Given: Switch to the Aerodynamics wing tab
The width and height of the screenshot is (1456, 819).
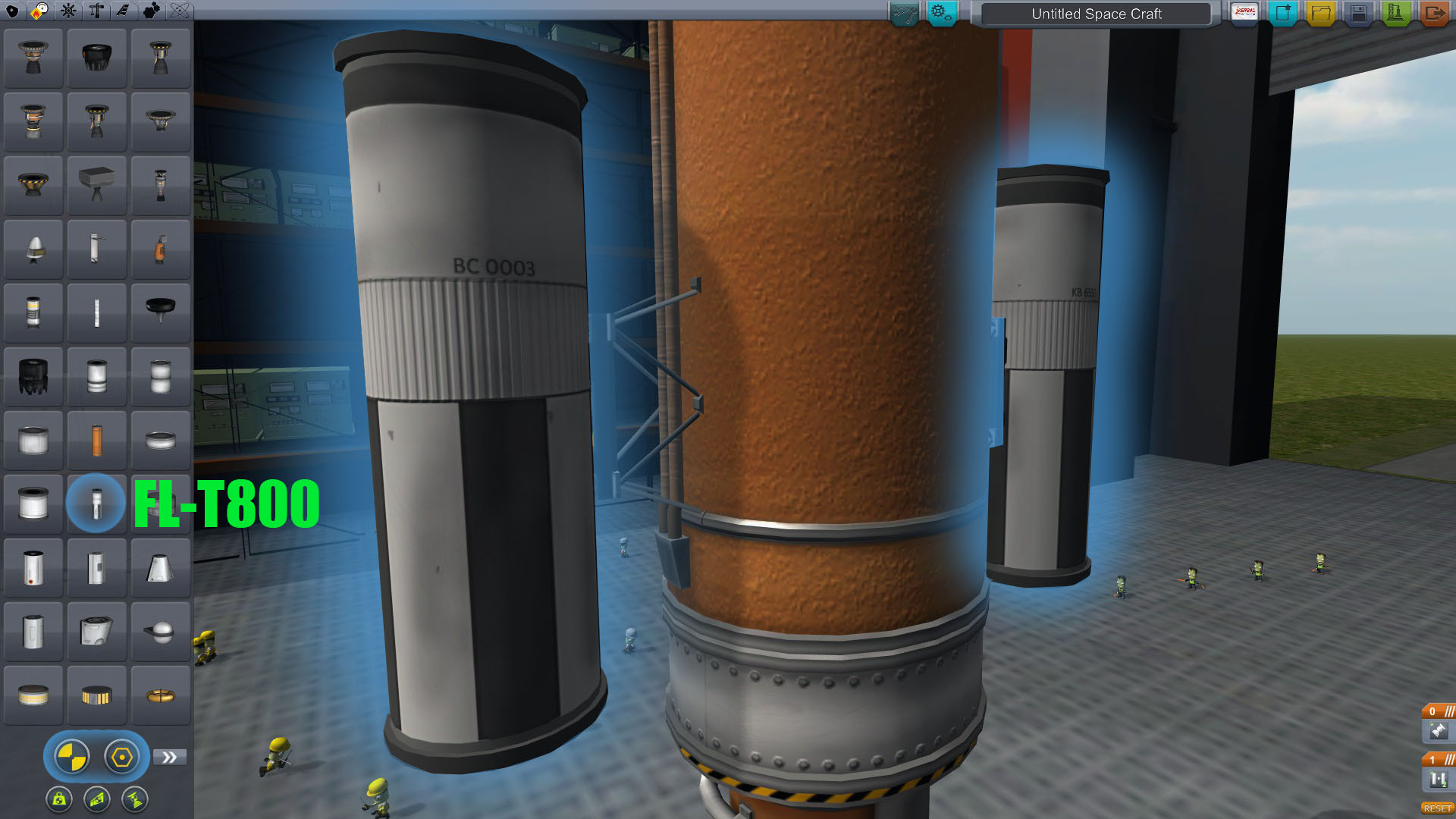Looking at the screenshot, I should click(123, 11).
